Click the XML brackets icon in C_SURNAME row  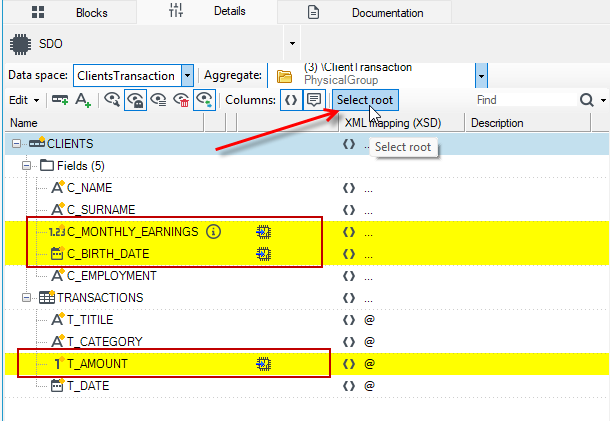(x=349, y=210)
